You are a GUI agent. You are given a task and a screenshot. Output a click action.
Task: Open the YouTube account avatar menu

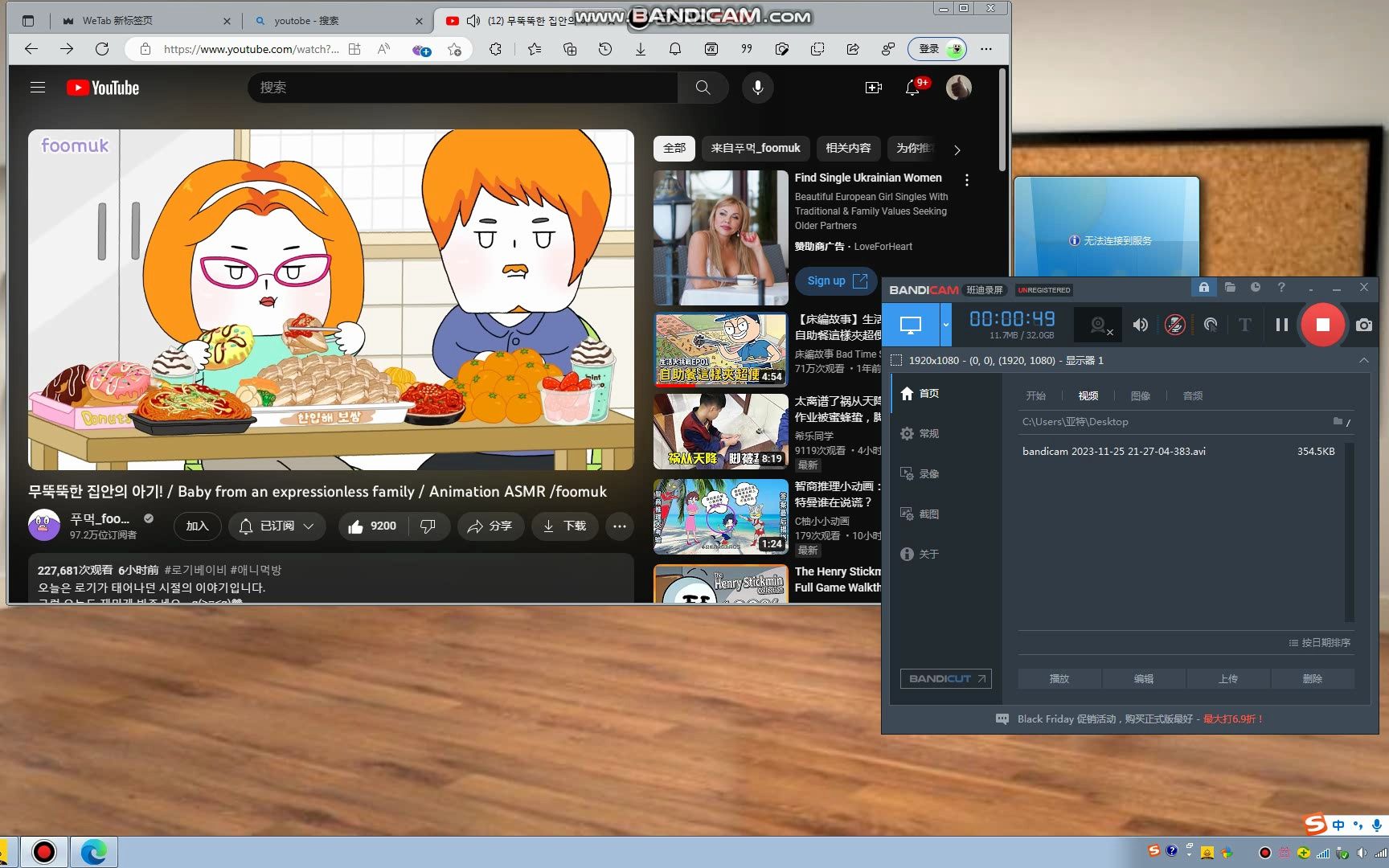[x=958, y=88]
